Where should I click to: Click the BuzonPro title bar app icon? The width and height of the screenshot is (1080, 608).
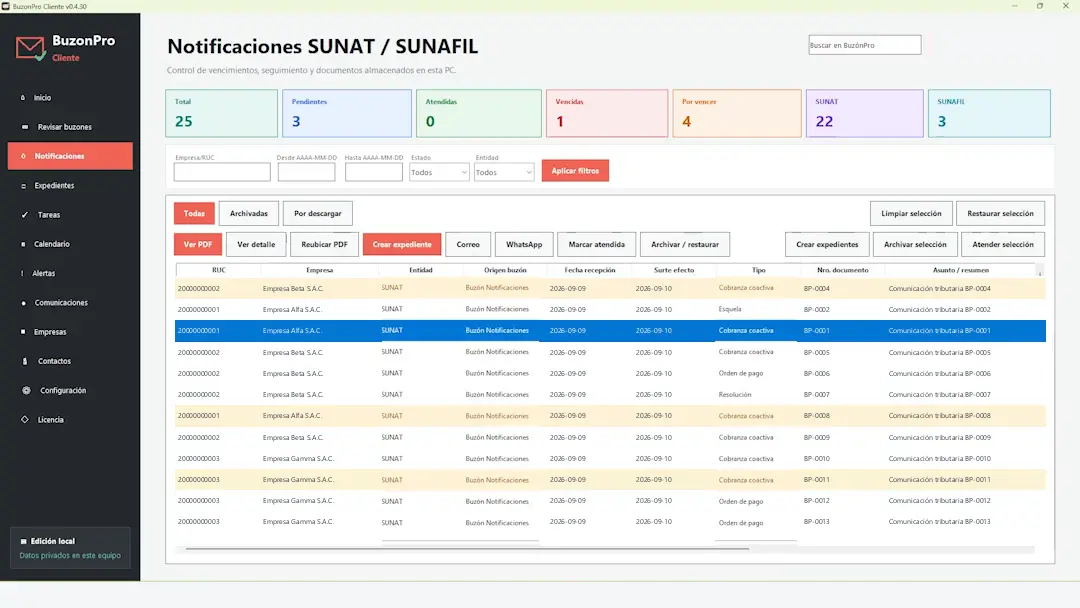pos(6,6)
